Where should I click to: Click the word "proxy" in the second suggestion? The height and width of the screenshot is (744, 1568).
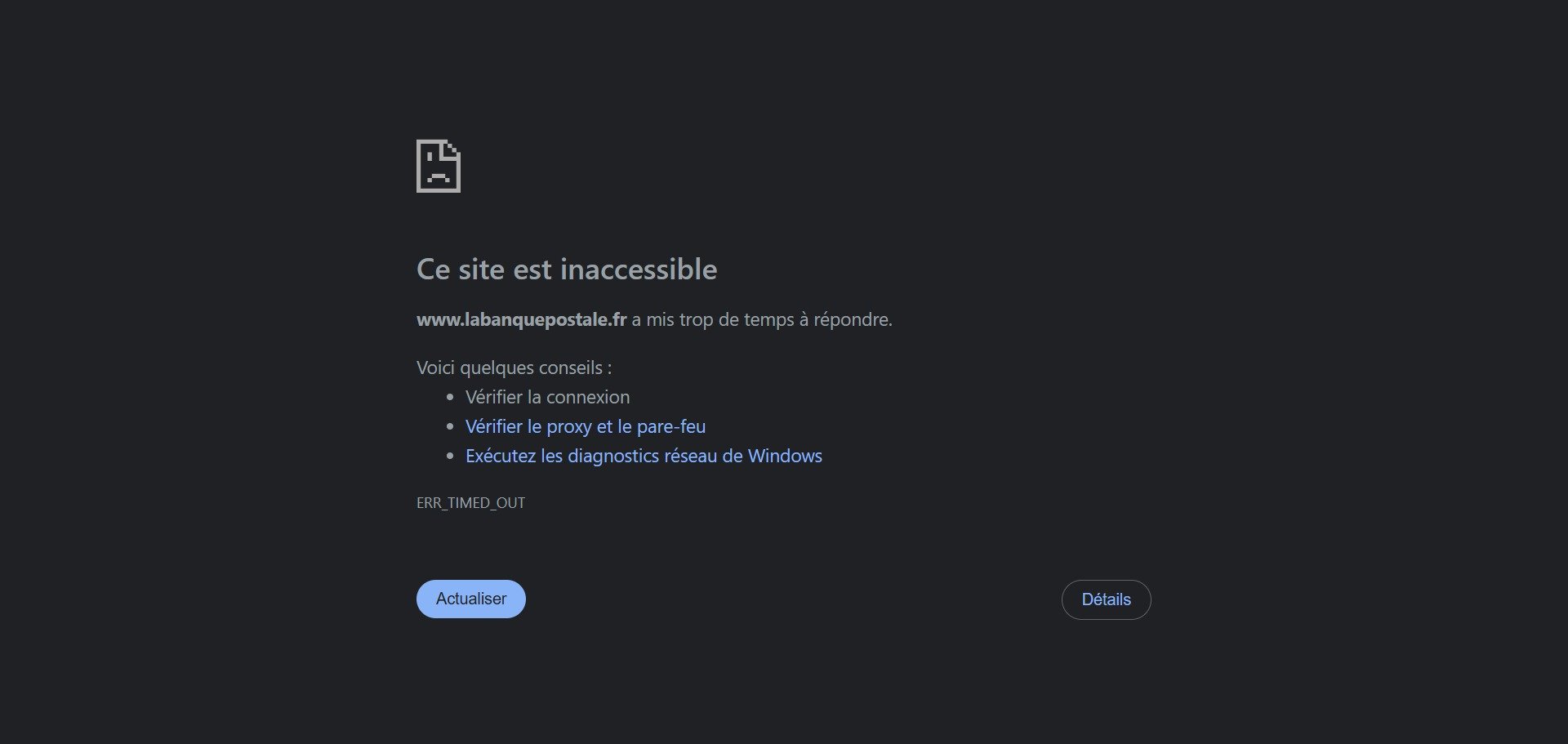(568, 427)
